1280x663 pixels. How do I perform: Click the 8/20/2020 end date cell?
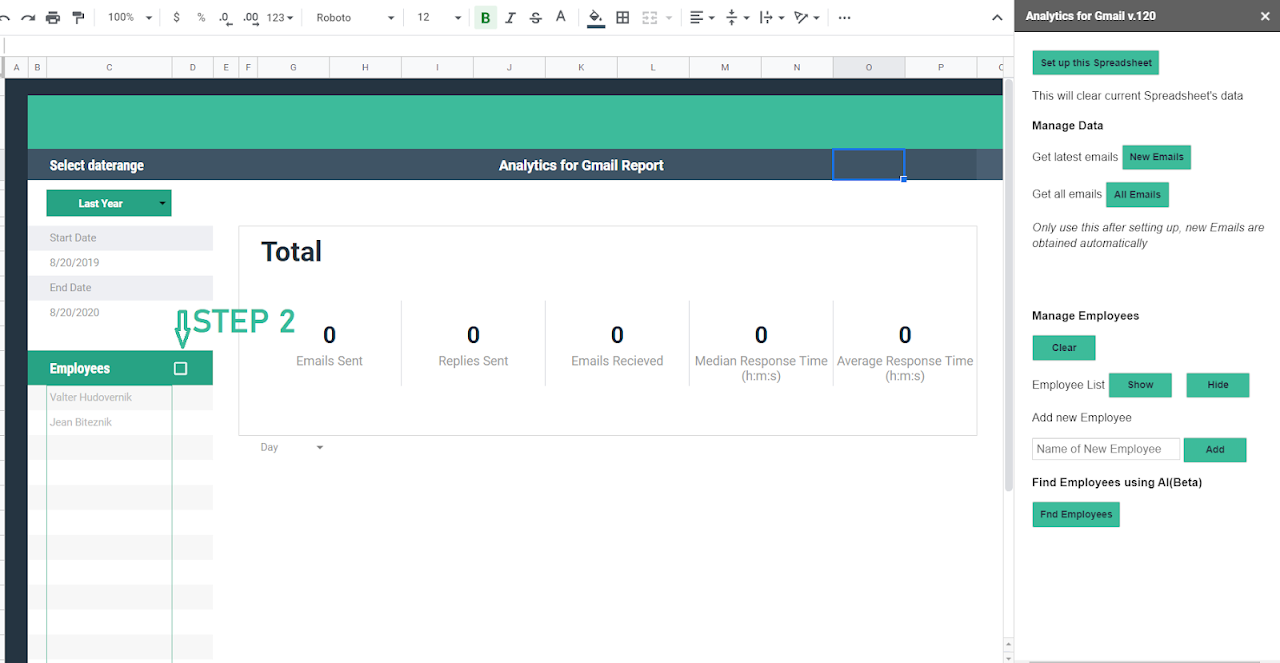click(x=109, y=312)
